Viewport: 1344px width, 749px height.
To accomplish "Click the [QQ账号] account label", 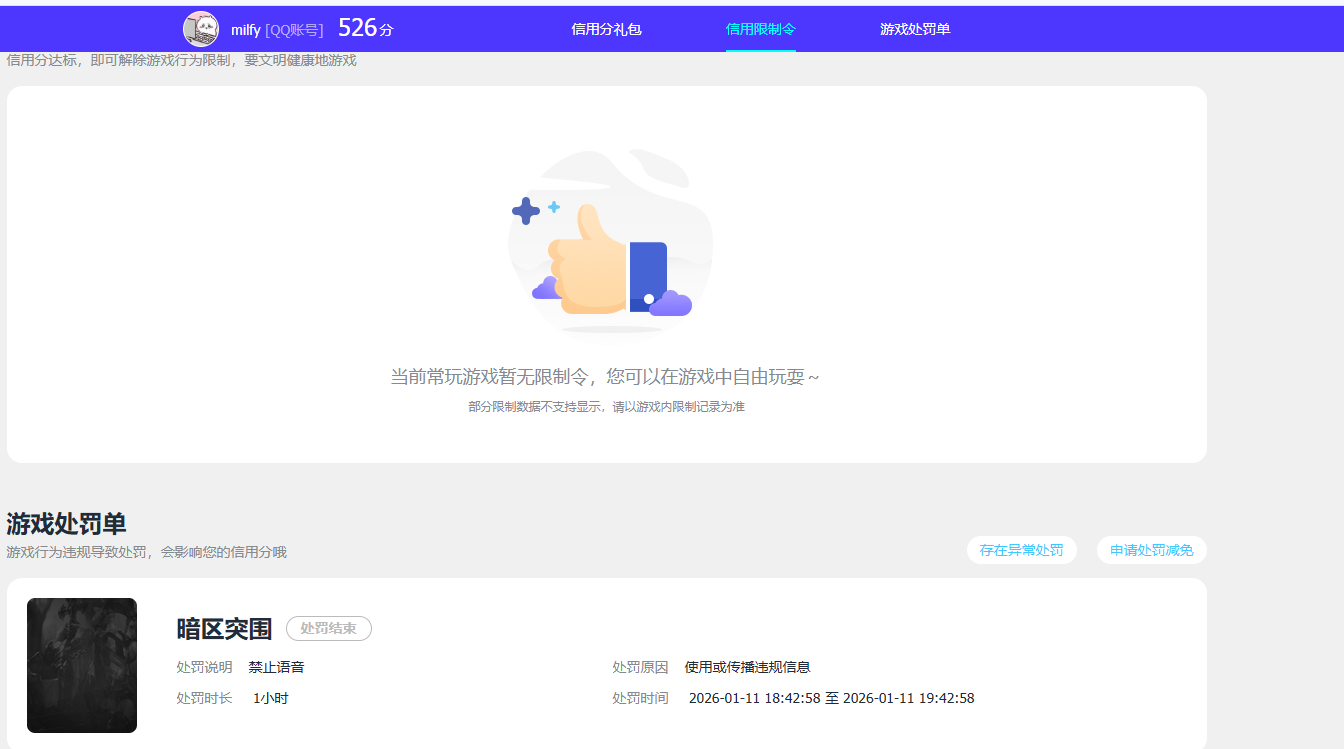I will pos(294,30).
